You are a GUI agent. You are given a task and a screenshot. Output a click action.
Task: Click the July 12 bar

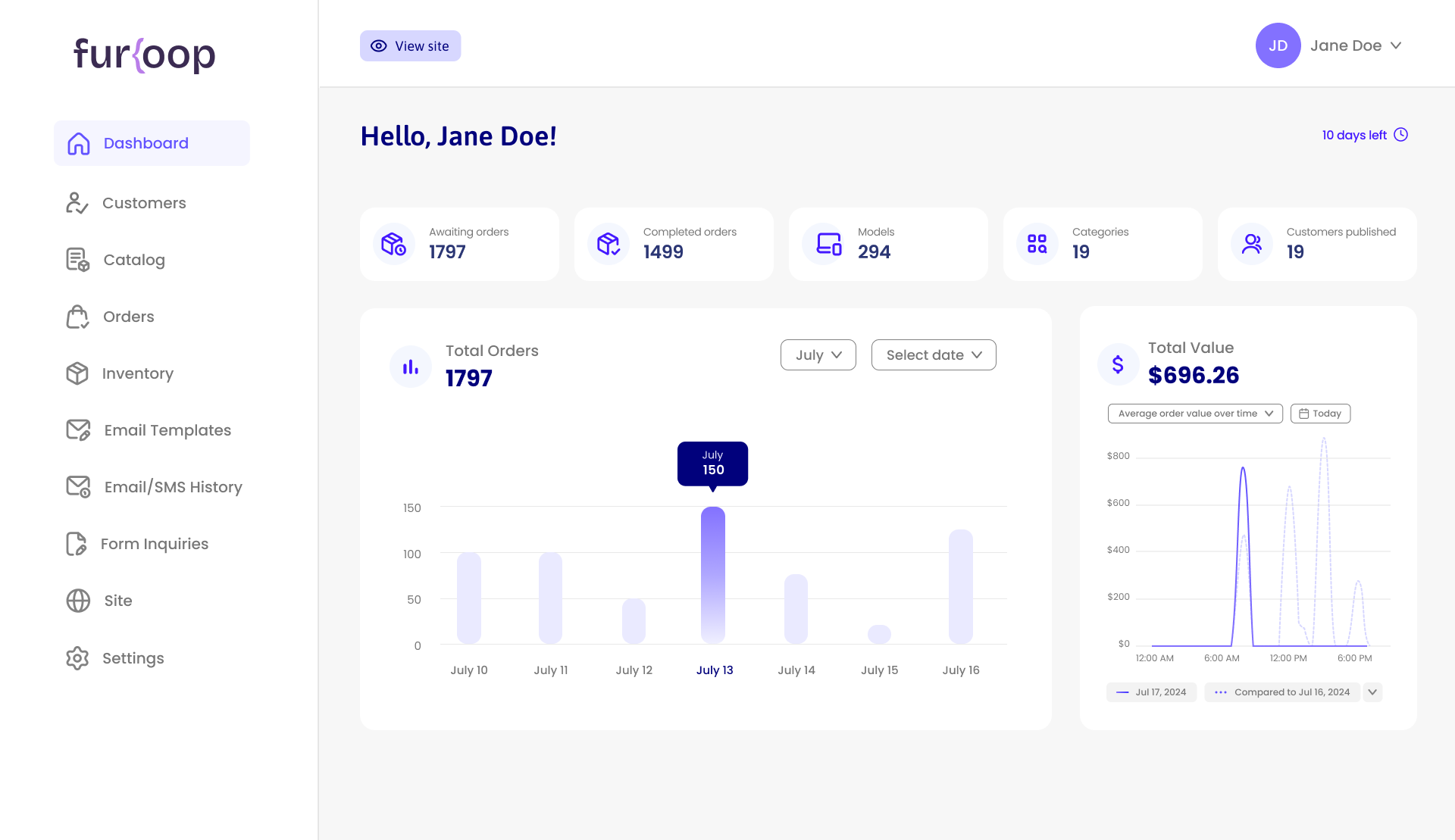pyautogui.click(x=634, y=621)
